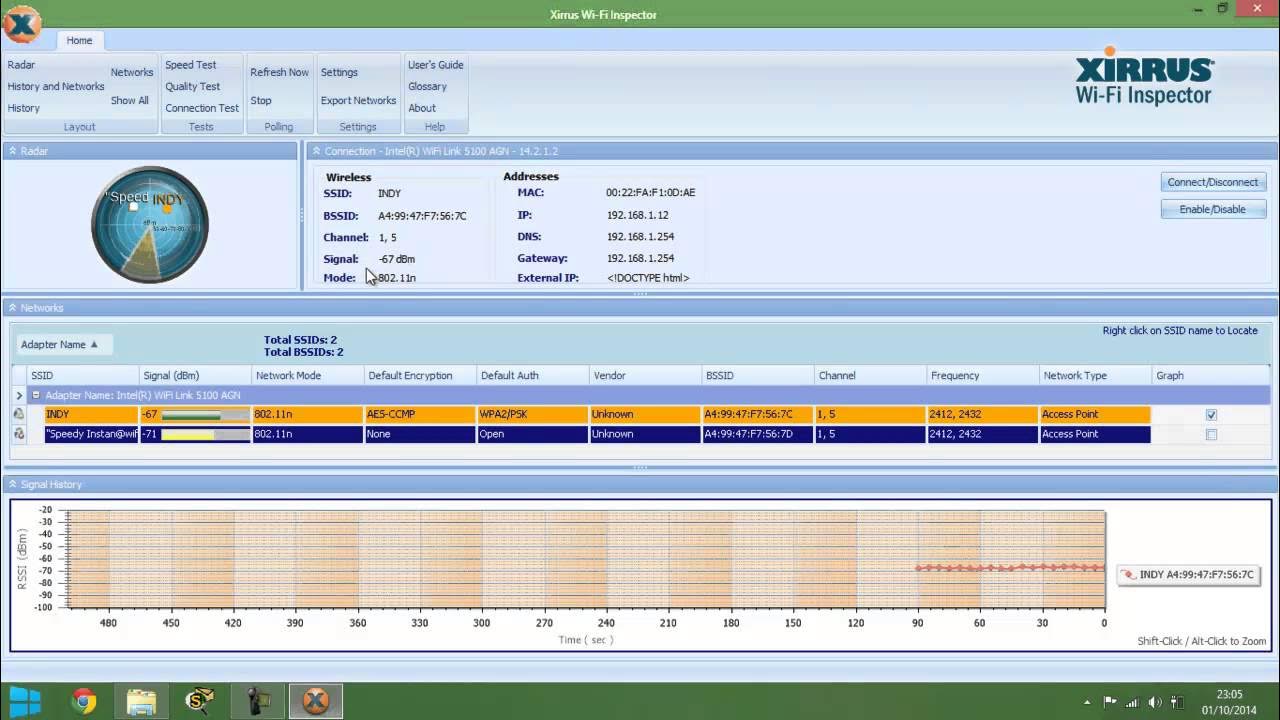Launch Google Chrome from the taskbar
Image resolution: width=1280 pixels, height=720 pixels.
pyautogui.click(x=84, y=701)
